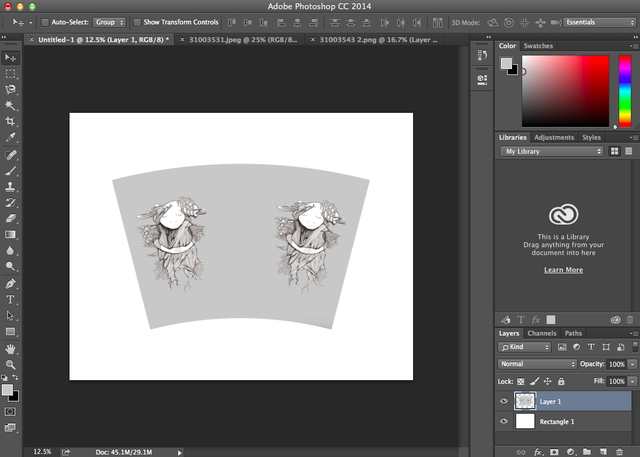Switch to the Paths tab

point(573,333)
